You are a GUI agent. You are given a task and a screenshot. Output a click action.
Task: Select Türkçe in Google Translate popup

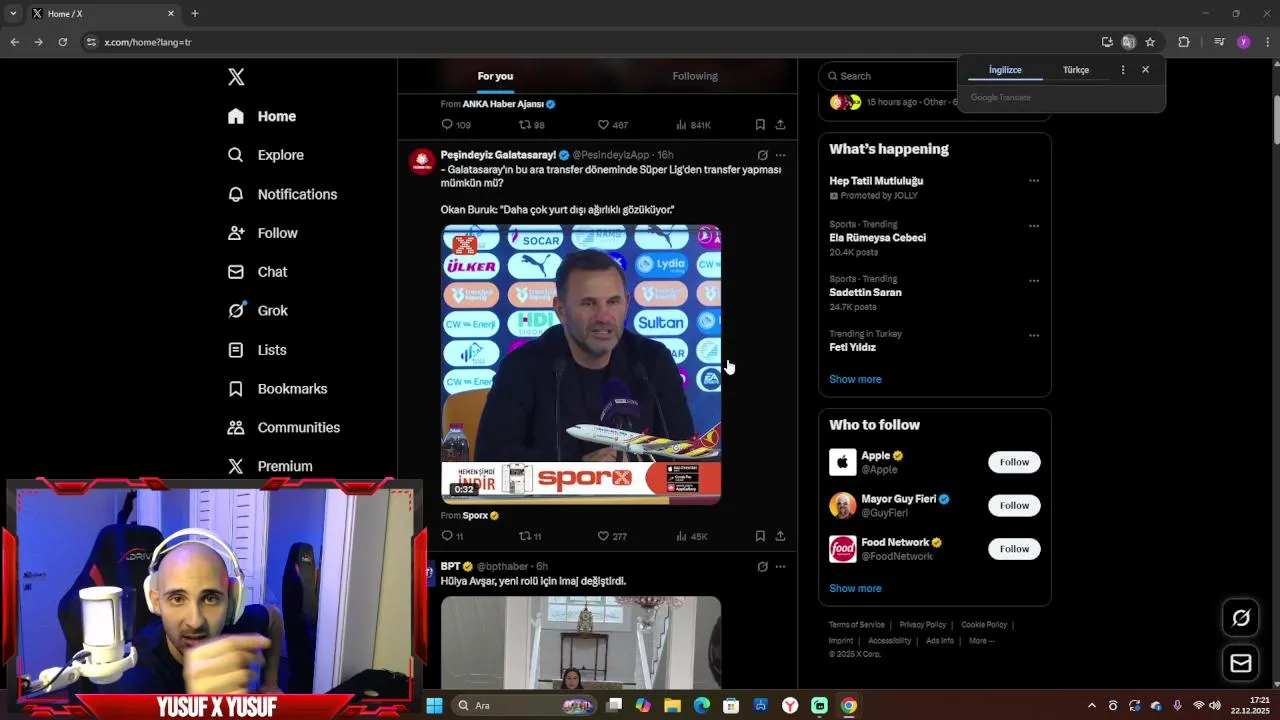click(x=1076, y=70)
